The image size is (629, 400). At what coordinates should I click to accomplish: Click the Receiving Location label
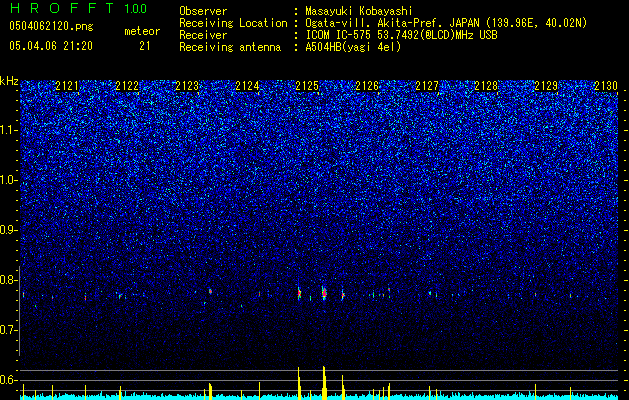coord(233,23)
